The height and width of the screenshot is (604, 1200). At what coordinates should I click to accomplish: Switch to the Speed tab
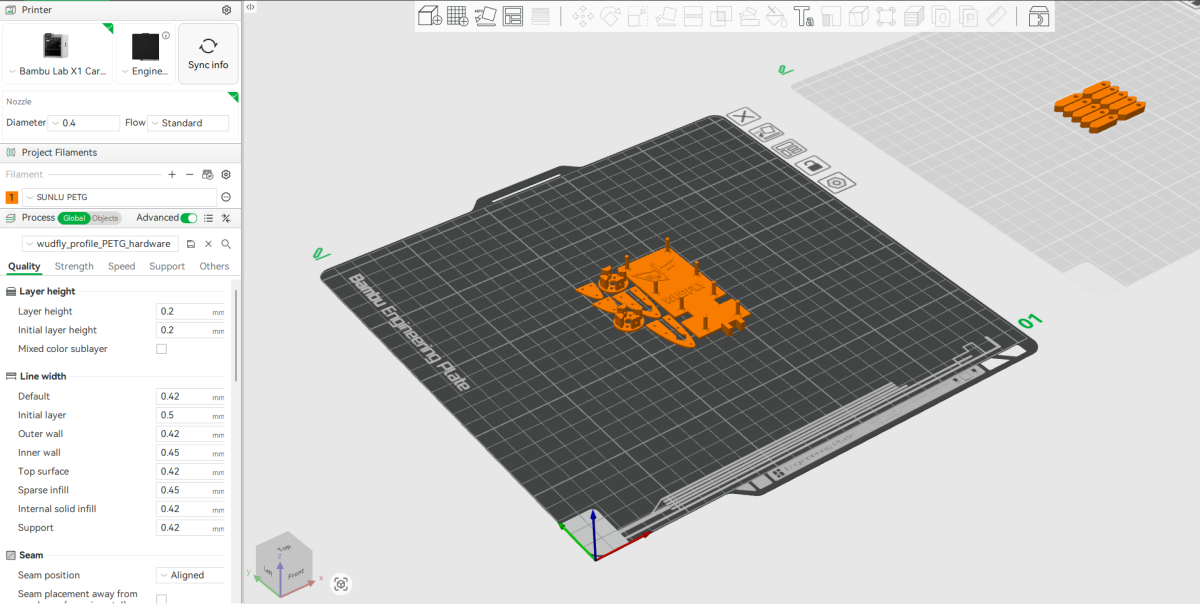[x=122, y=266]
